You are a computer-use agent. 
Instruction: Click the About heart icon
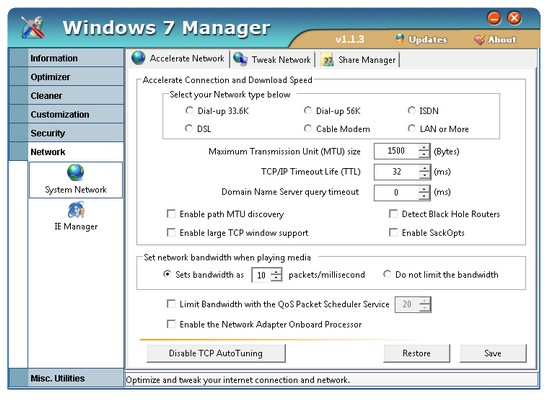tap(479, 40)
